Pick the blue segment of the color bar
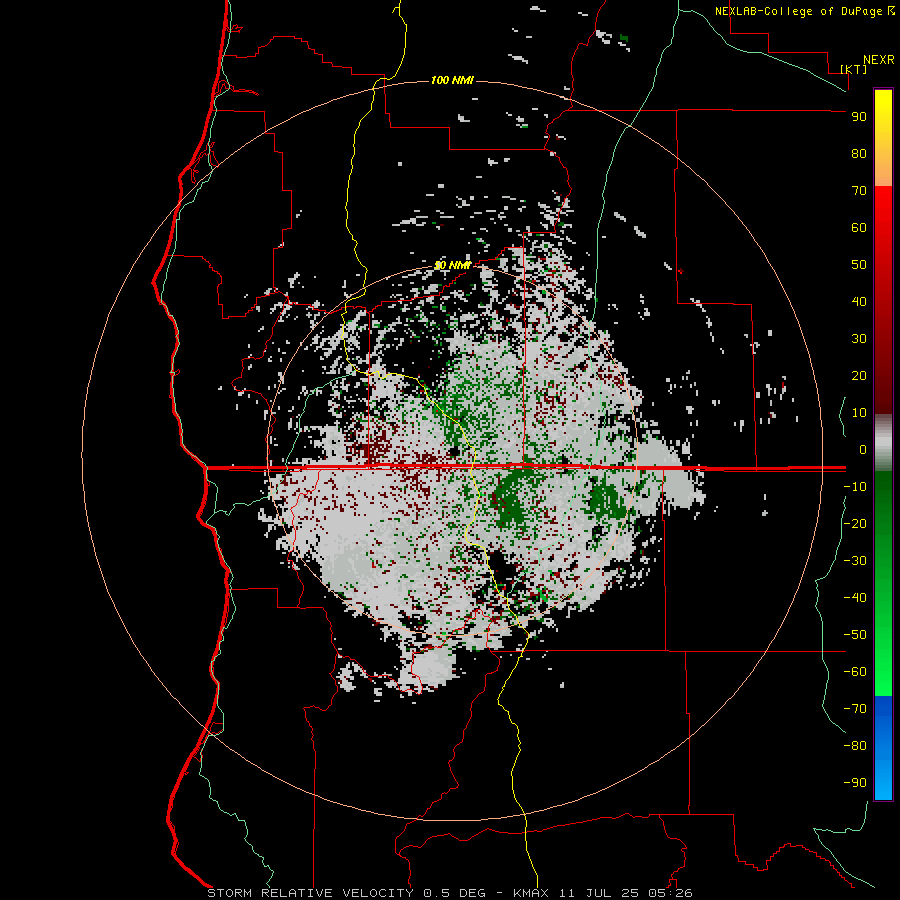Screen dimensions: 900x900 point(883,747)
